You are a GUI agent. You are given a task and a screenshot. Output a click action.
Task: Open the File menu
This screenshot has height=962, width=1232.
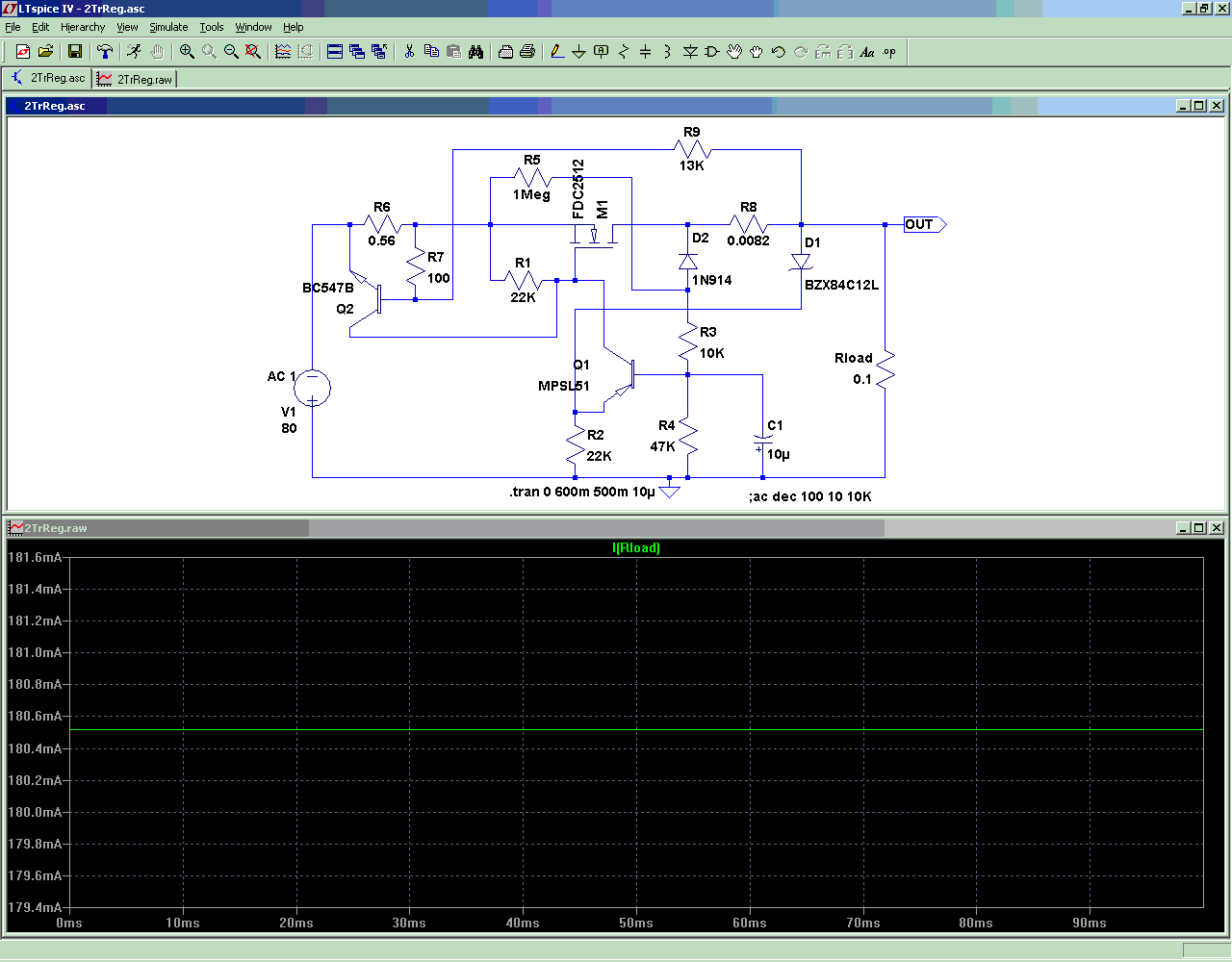[13, 27]
